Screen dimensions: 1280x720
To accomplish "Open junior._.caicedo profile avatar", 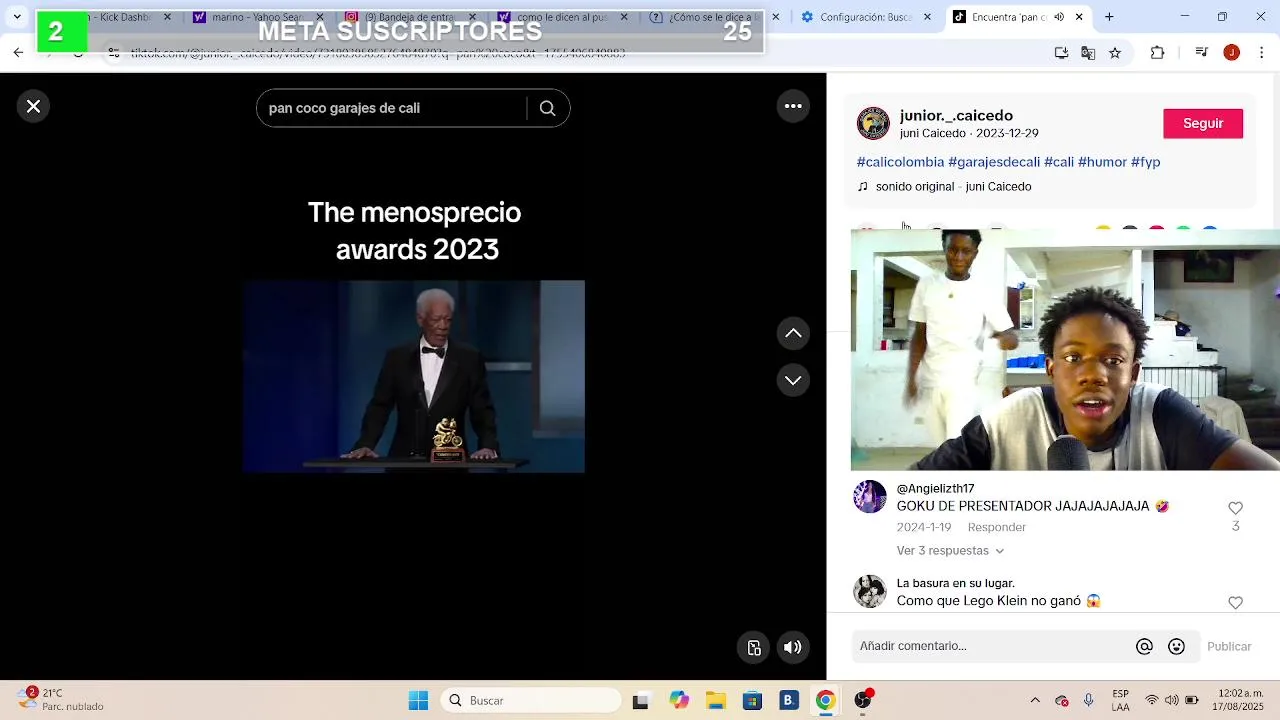I will click(x=873, y=123).
